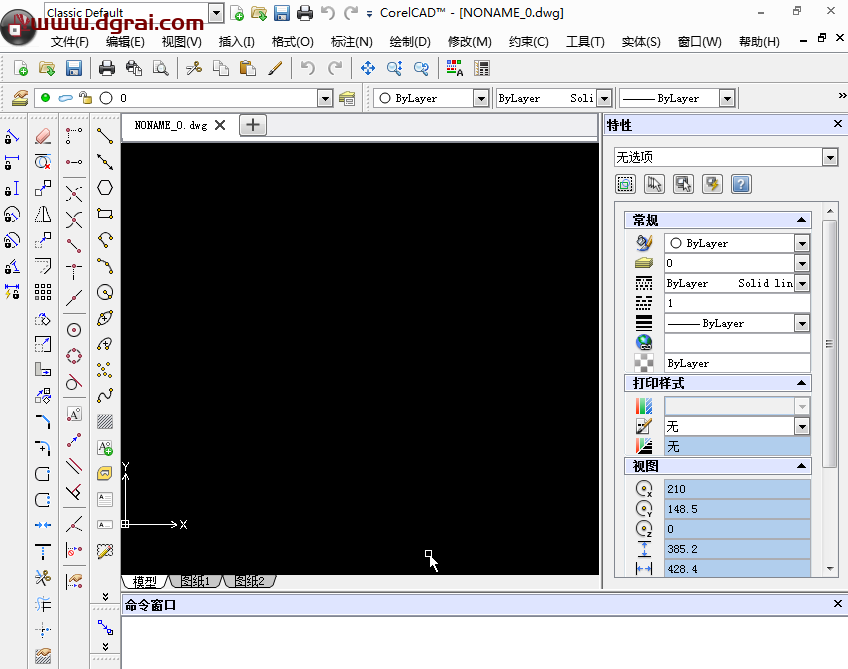Open the ByLayer Soli linestyle dropdown

pos(604,98)
